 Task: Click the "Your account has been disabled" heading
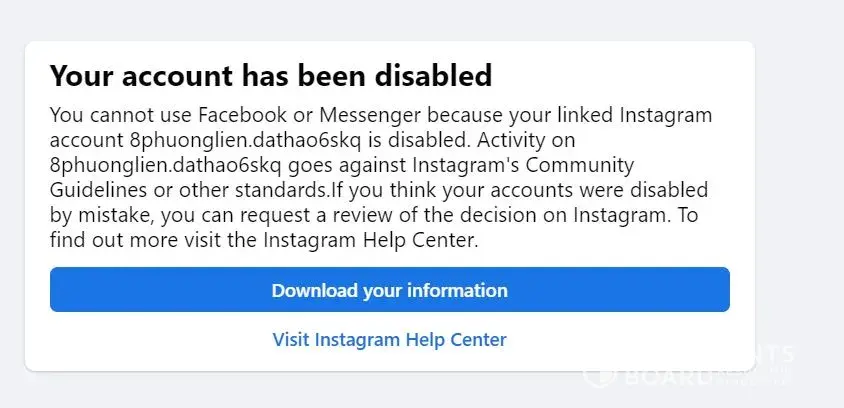coord(271,75)
